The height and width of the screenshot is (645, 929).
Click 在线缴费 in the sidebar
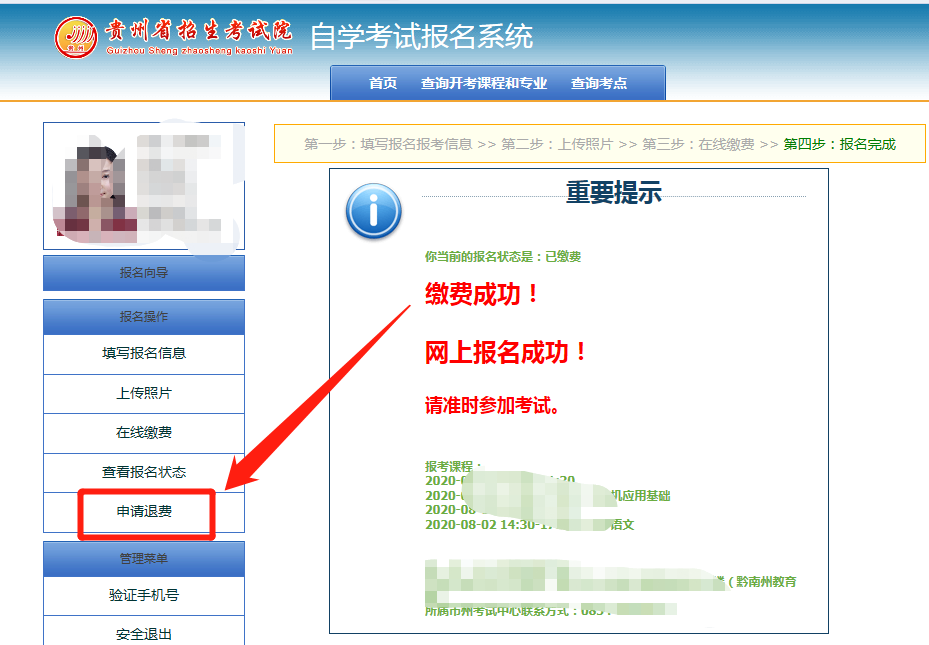[144, 433]
